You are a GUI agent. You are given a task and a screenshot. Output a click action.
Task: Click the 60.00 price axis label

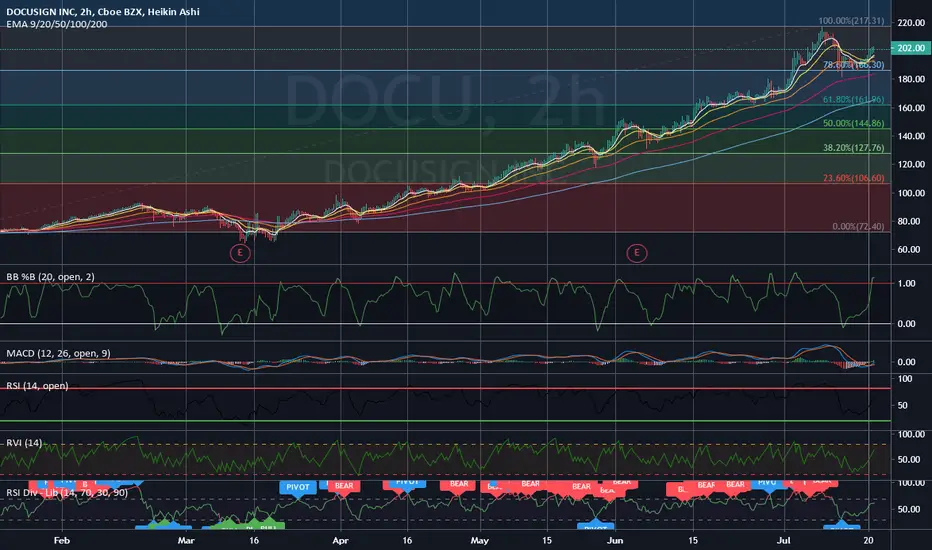point(909,250)
